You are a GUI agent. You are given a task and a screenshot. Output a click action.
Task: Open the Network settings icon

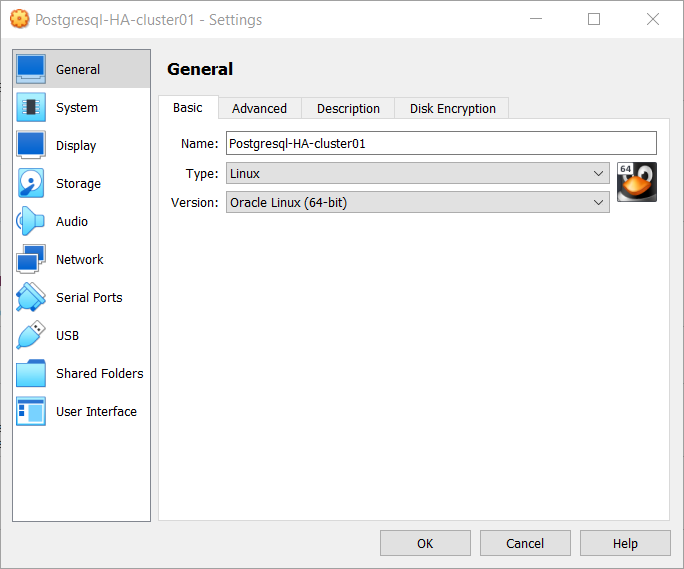point(31,260)
